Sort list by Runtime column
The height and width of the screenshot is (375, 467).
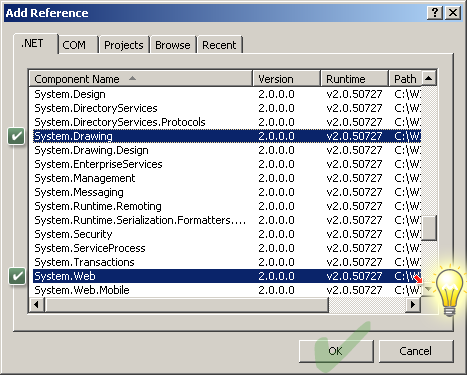point(355,79)
